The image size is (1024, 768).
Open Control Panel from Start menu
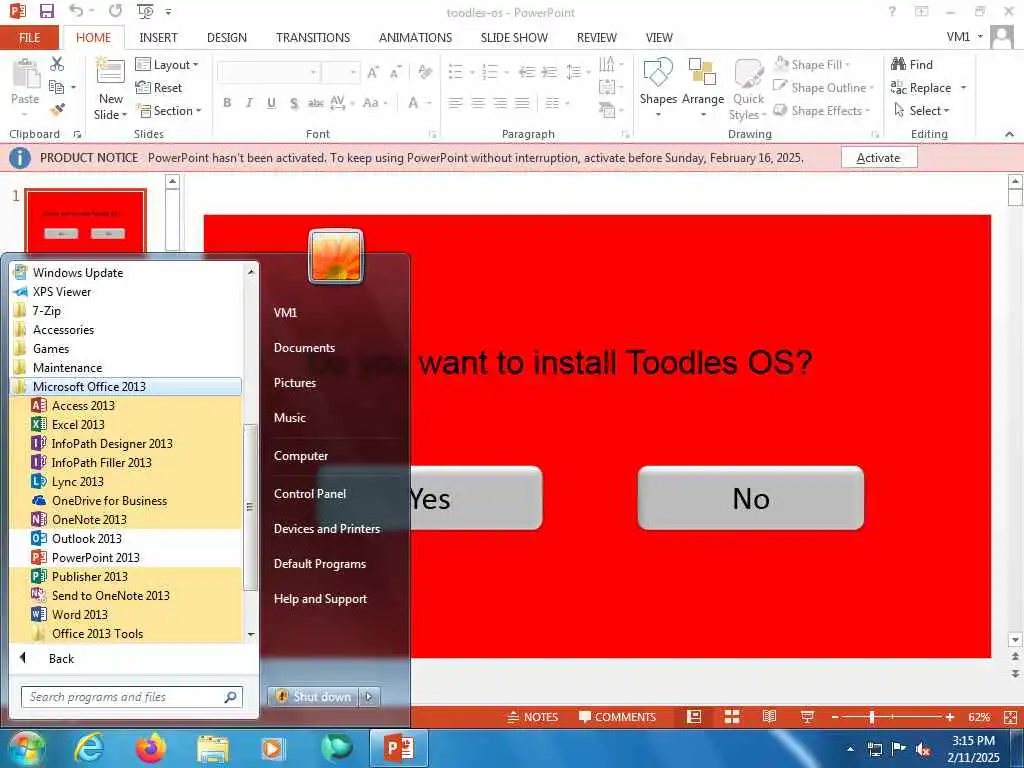click(x=310, y=494)
